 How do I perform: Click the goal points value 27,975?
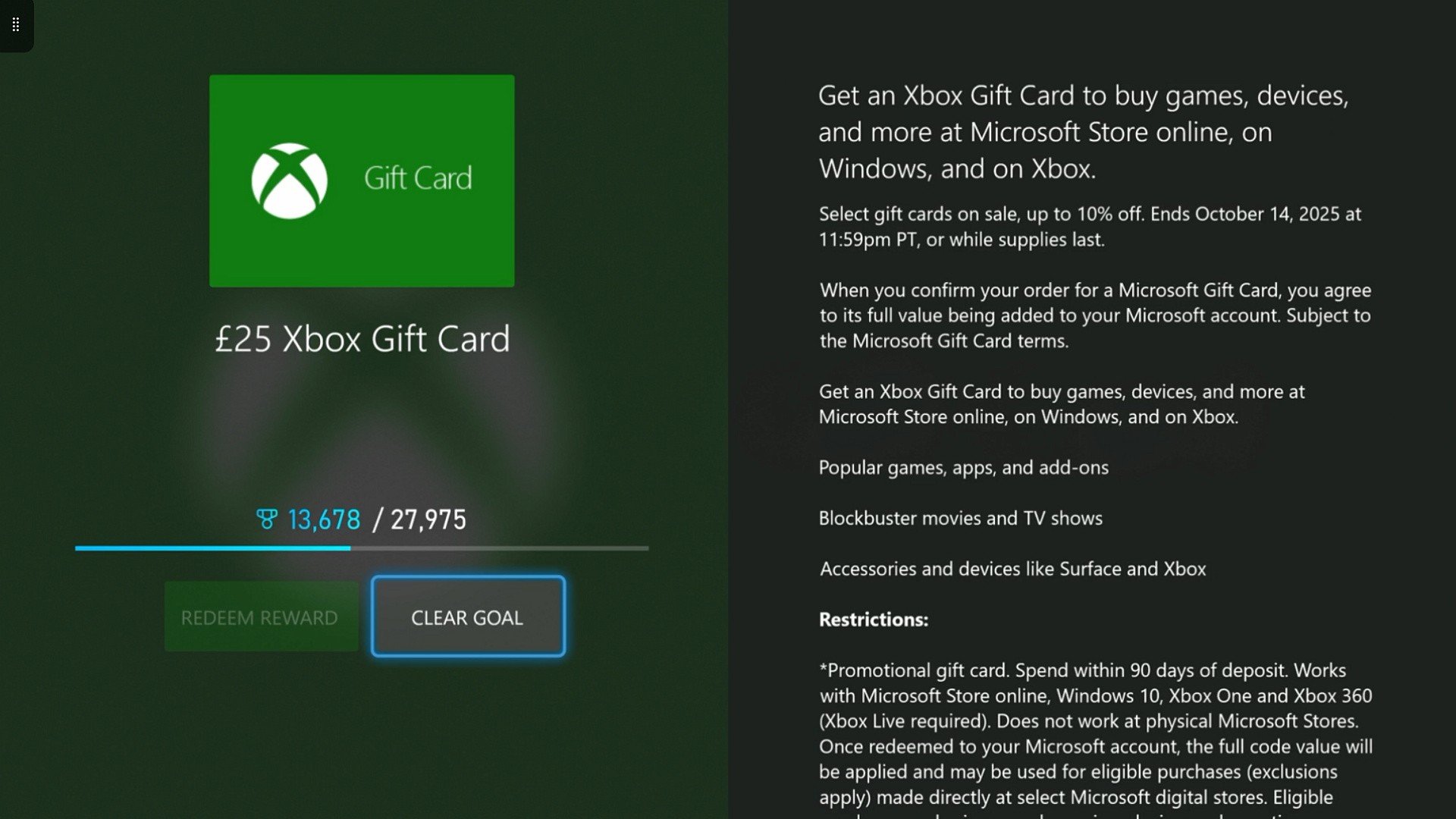point(428,519)
